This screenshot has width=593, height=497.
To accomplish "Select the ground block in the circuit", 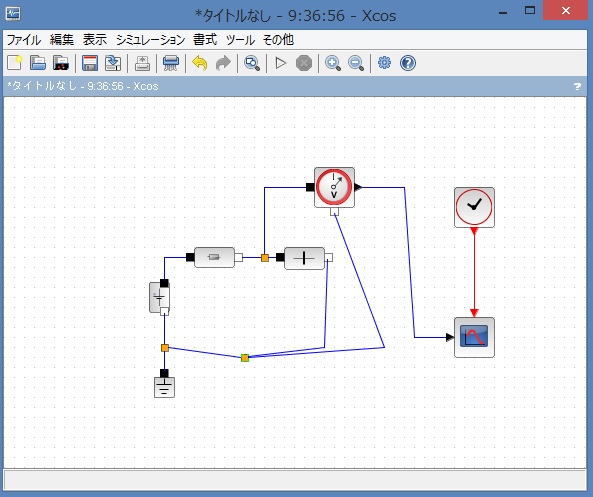I will coord(165,387).
